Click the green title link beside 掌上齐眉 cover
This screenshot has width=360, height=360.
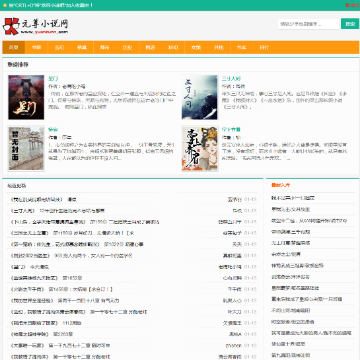[x=231, y=129]
